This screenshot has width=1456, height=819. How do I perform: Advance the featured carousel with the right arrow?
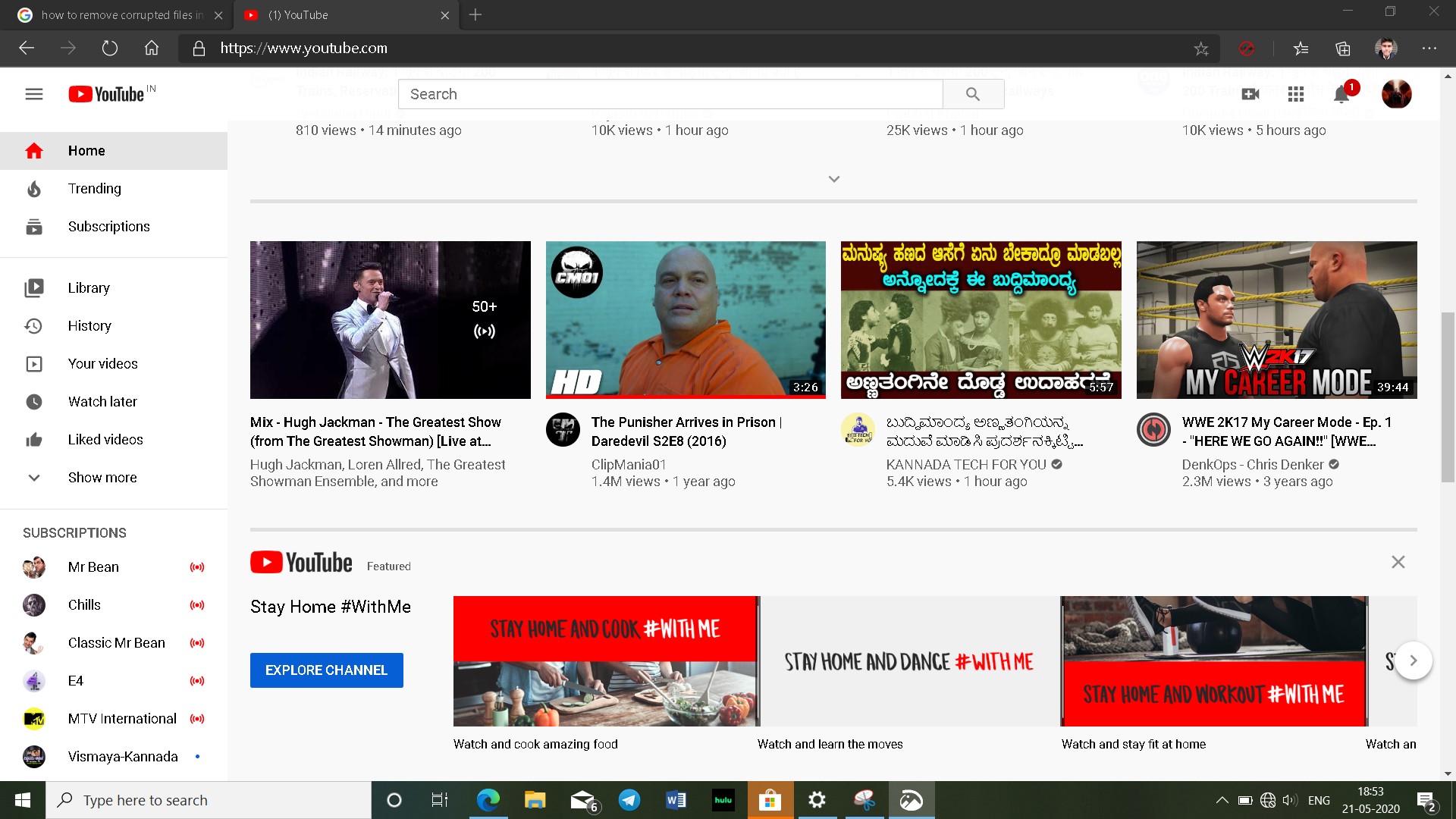tap(1414, 661)
